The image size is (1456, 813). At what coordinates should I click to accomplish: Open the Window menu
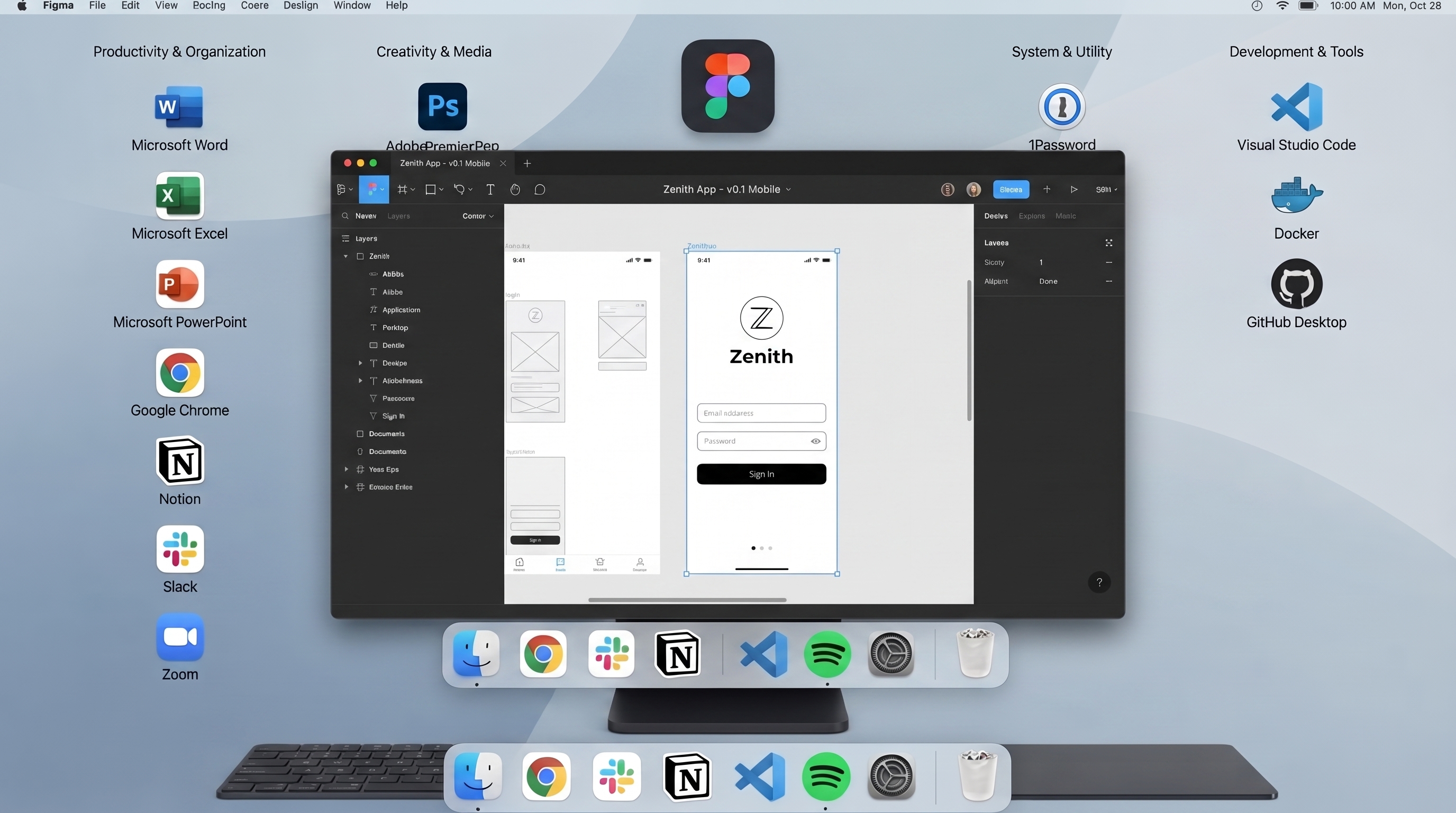pos(351,6)
